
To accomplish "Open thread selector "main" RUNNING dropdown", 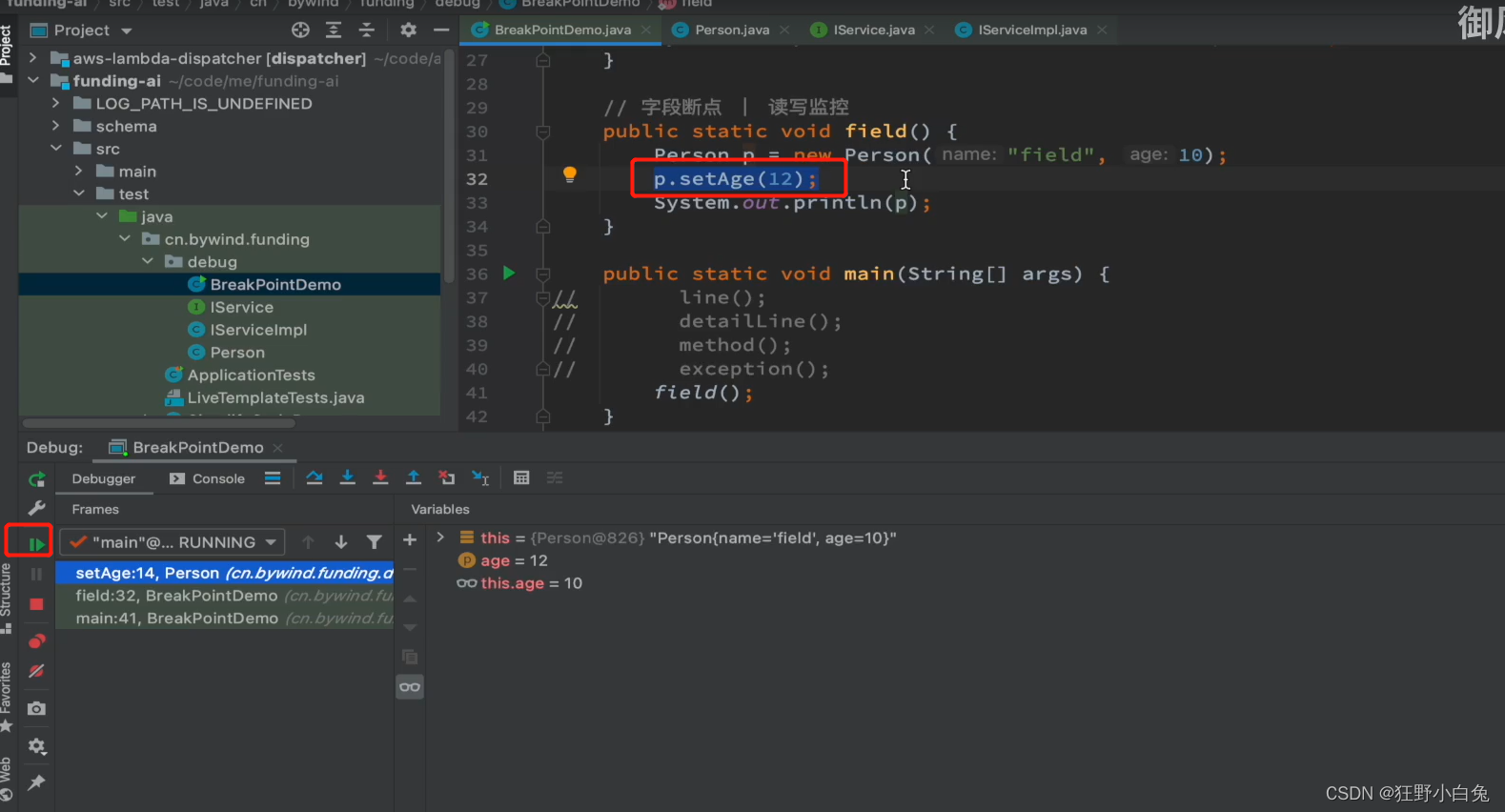I will tap(173, 542).
